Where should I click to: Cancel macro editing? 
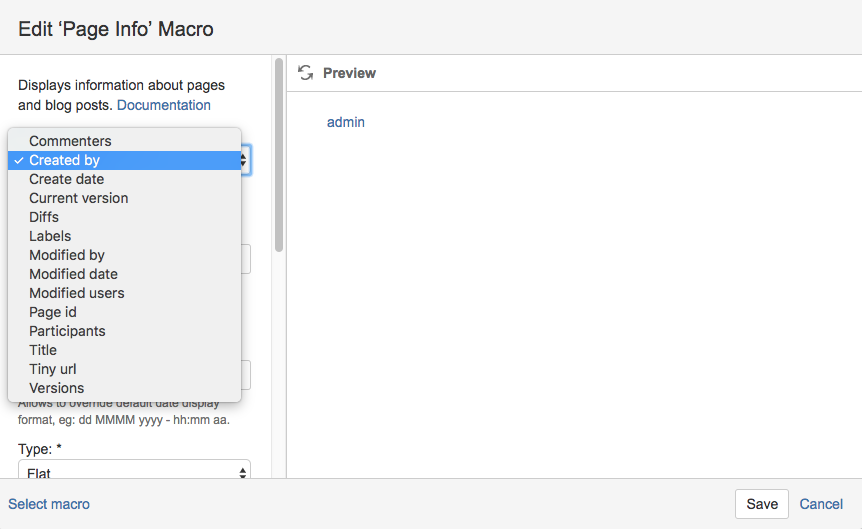821,504
